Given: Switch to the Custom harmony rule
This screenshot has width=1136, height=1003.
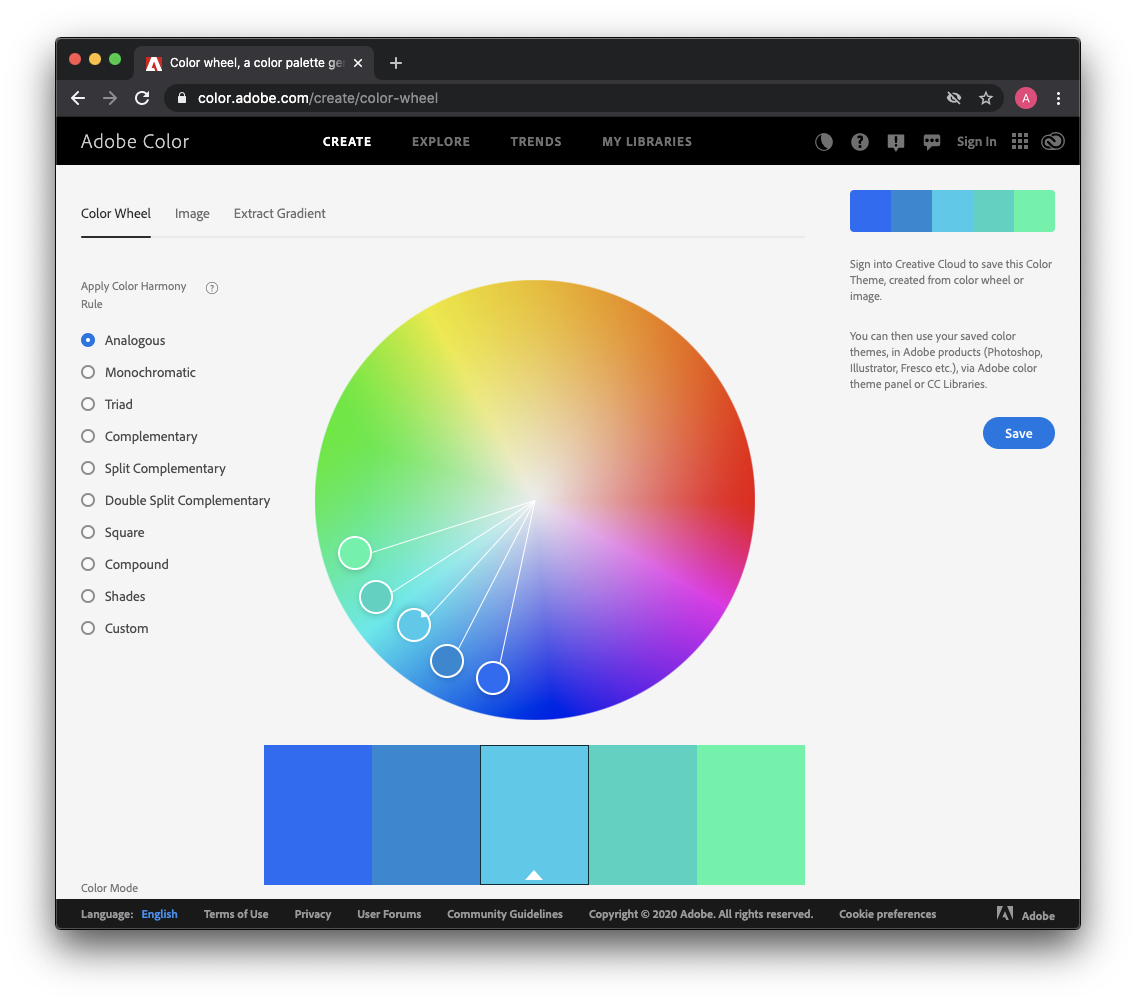Looking at the screenshot, I should click(114, 628).
